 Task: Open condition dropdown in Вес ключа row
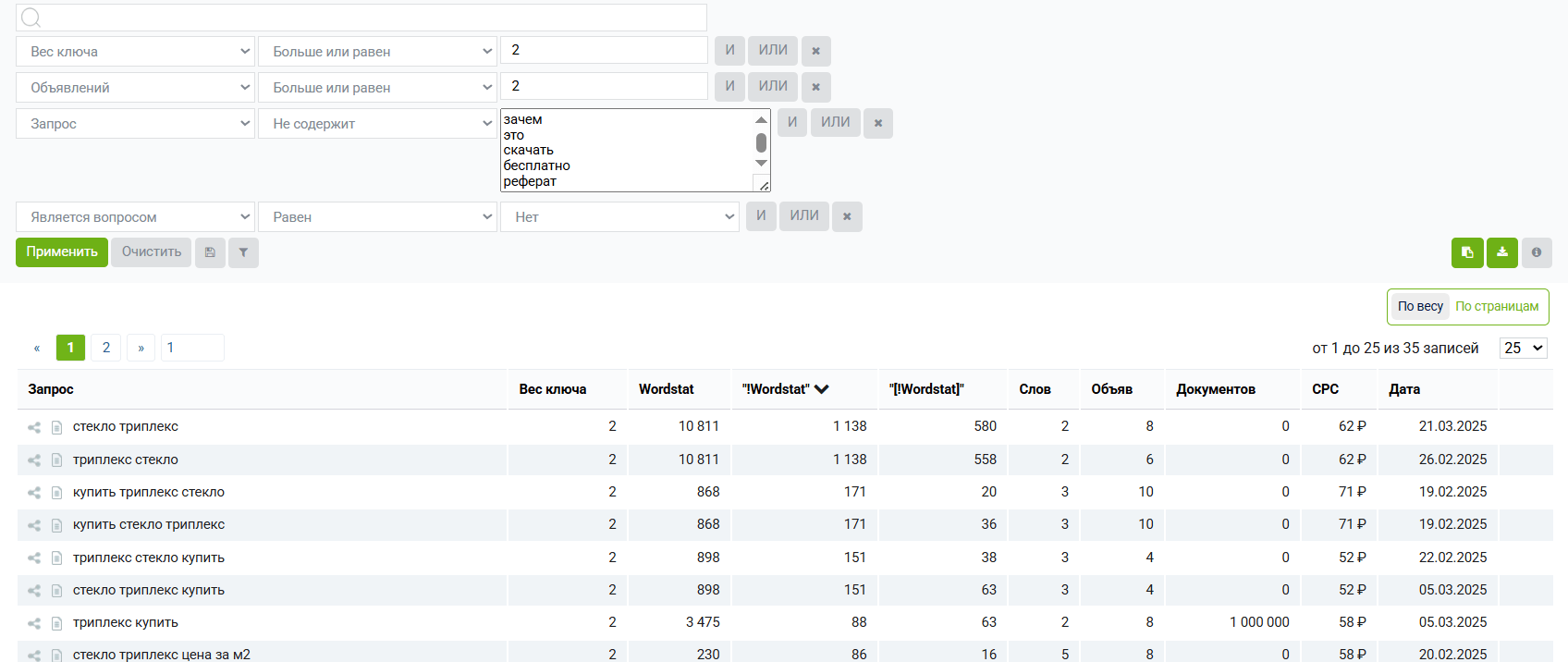[377, 52]
